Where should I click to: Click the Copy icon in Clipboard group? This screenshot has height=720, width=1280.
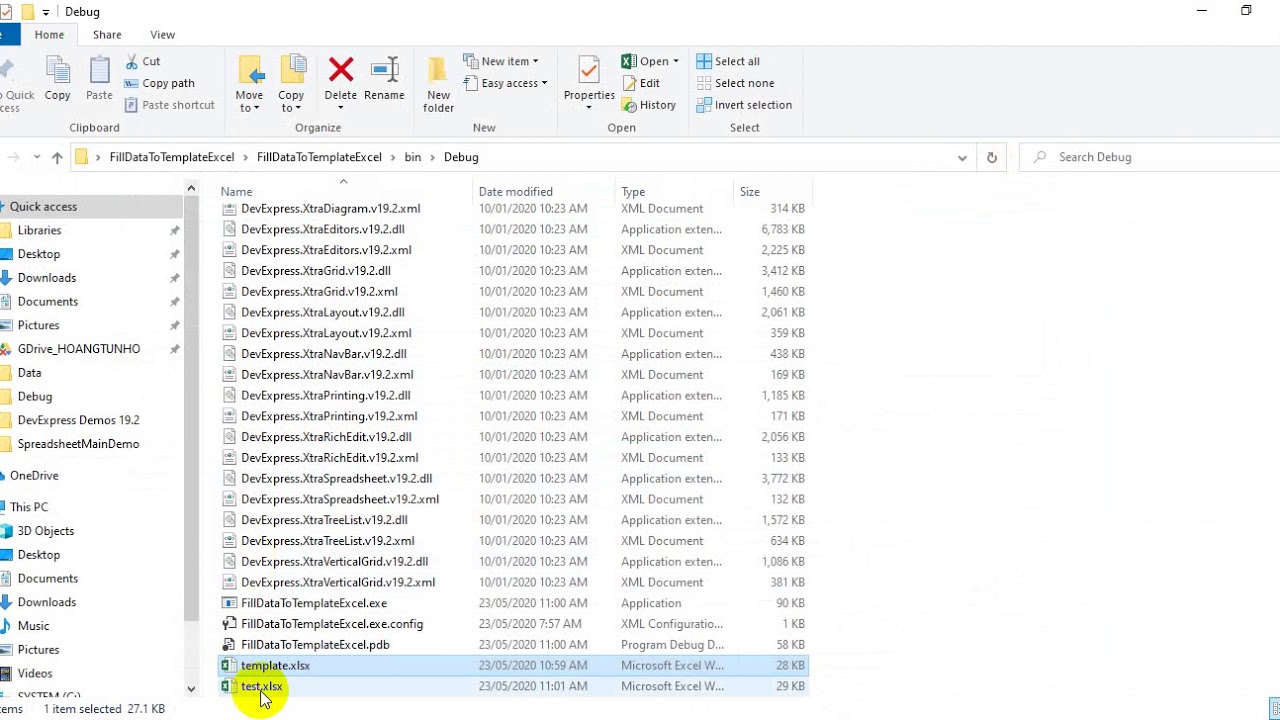[58, 72]
